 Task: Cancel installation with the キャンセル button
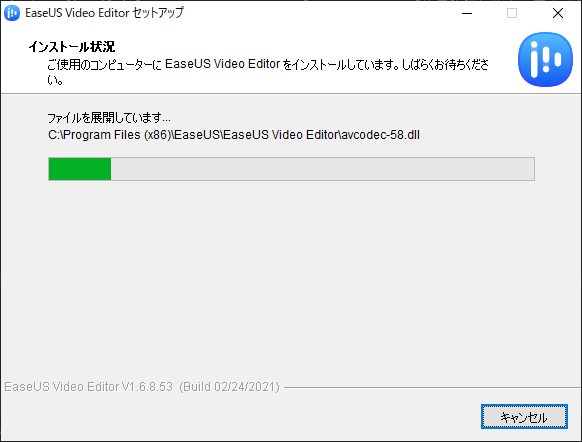point(524,416)
